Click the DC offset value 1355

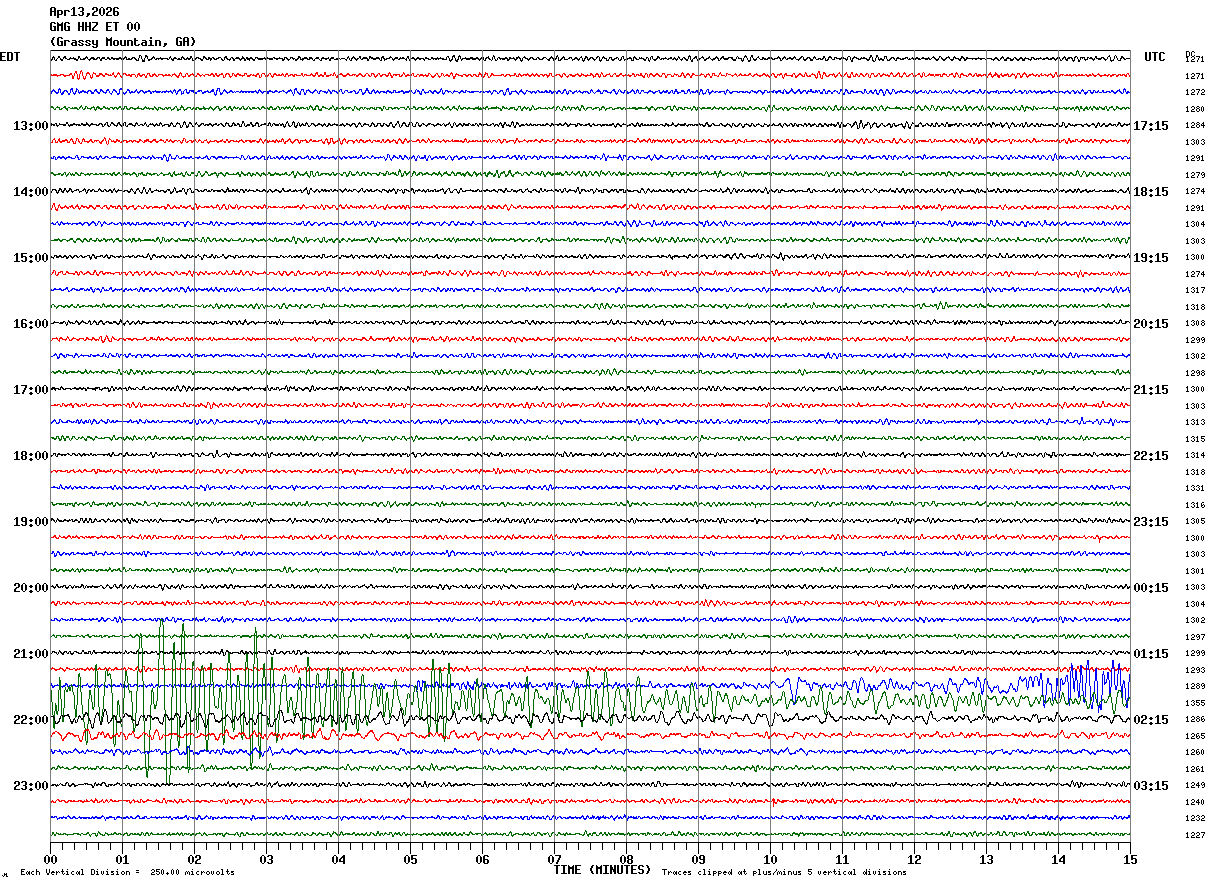click(x=1195, y=703)
